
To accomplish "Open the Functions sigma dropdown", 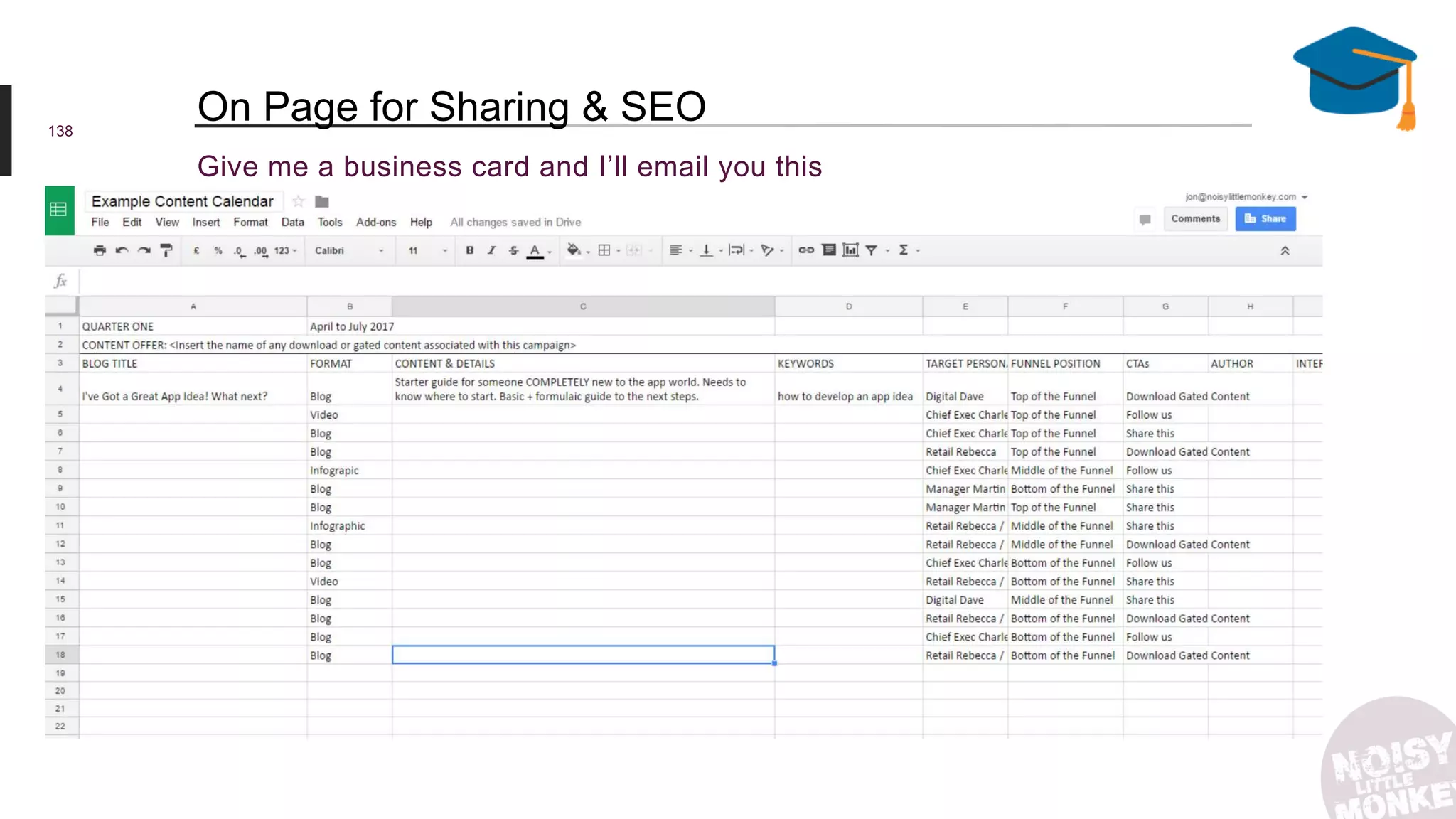I will click(909, 250).
